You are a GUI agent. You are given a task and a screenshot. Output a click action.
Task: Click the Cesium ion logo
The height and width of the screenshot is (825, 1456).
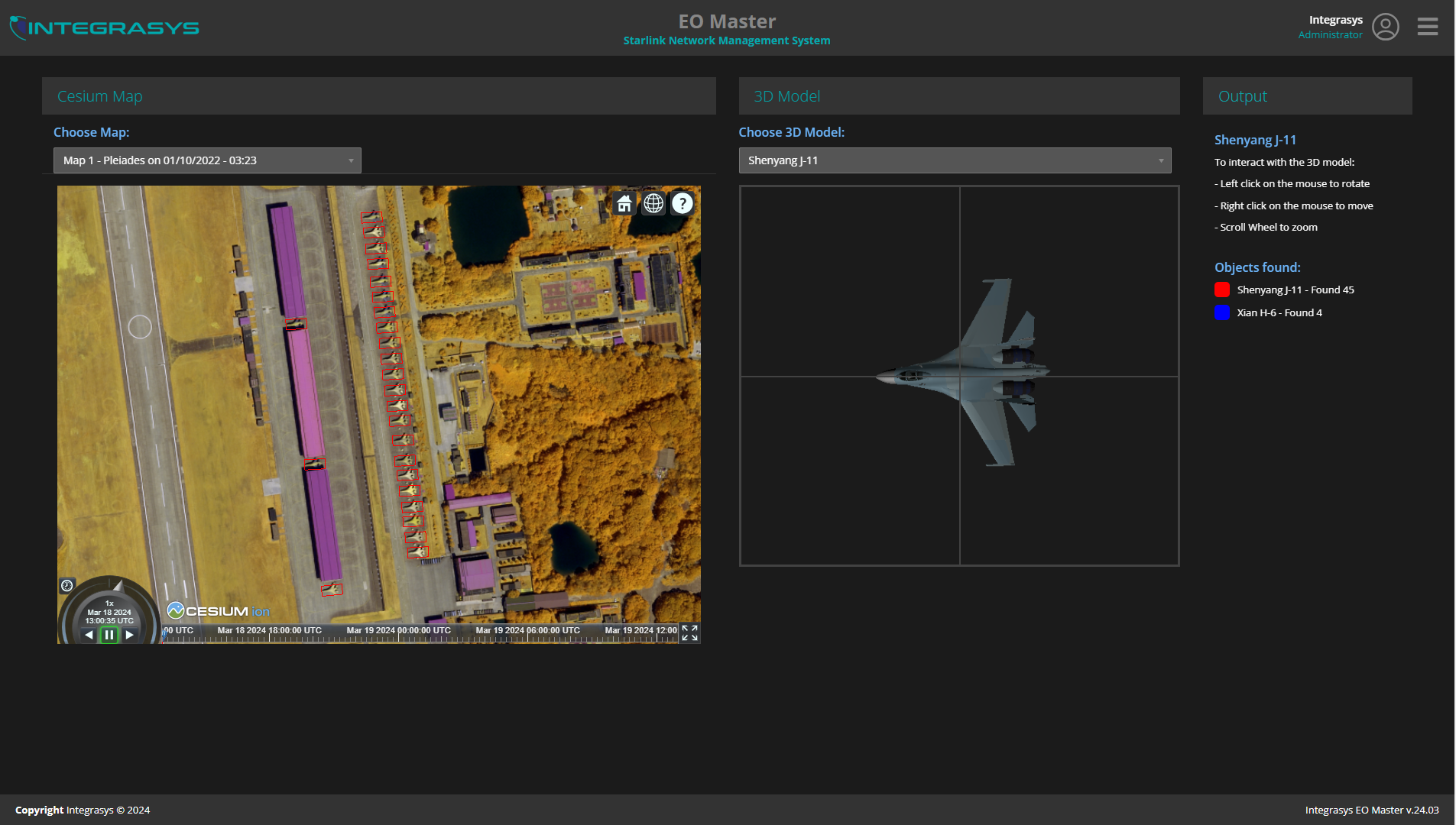coord(216,610)
